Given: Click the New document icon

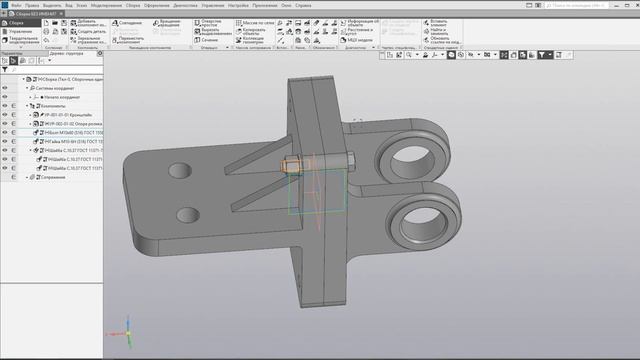Looking at the screenshot, I should [x=46, y=23].
